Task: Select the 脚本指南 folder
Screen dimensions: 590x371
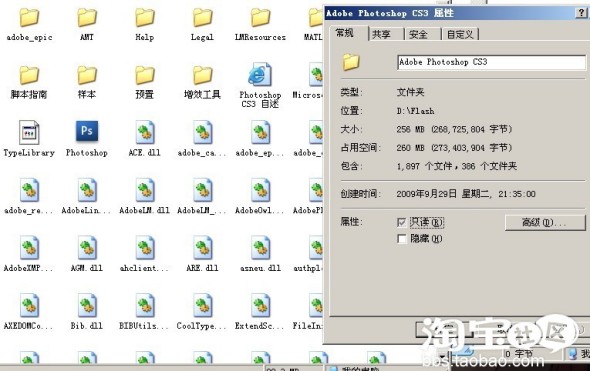Action: tap(29, 75)
